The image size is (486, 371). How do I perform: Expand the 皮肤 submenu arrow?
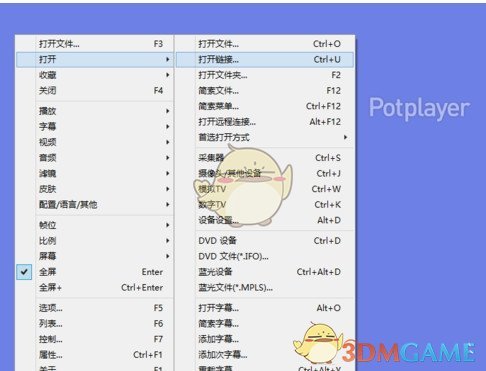[168, 189]
